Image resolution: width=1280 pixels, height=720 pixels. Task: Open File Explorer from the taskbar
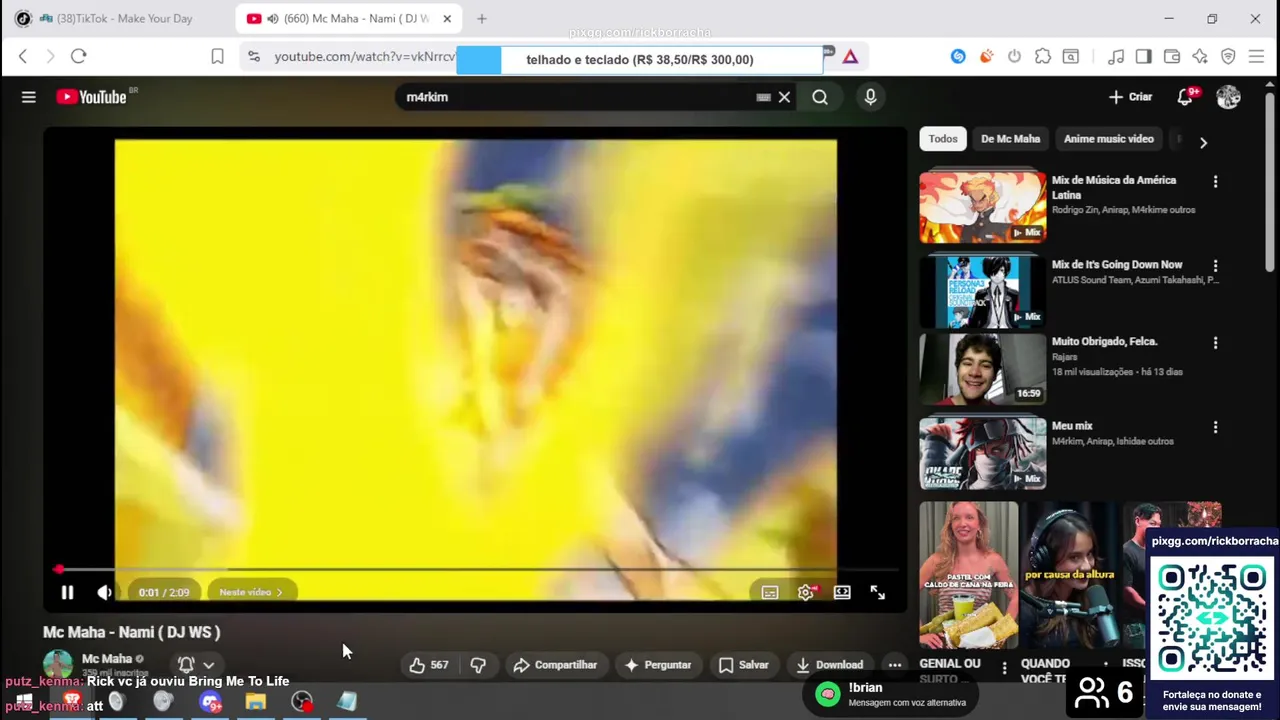point(256,702)
